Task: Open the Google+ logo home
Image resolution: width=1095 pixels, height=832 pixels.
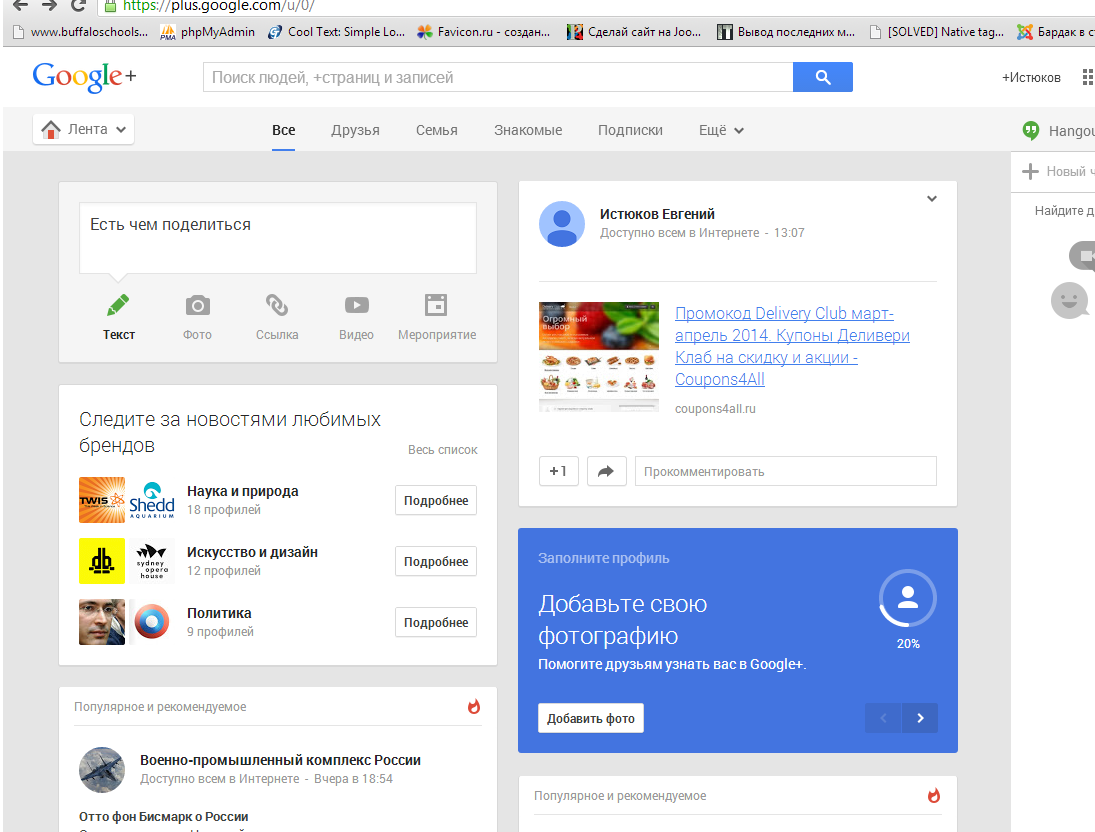Action: click(x=84, y=77)
